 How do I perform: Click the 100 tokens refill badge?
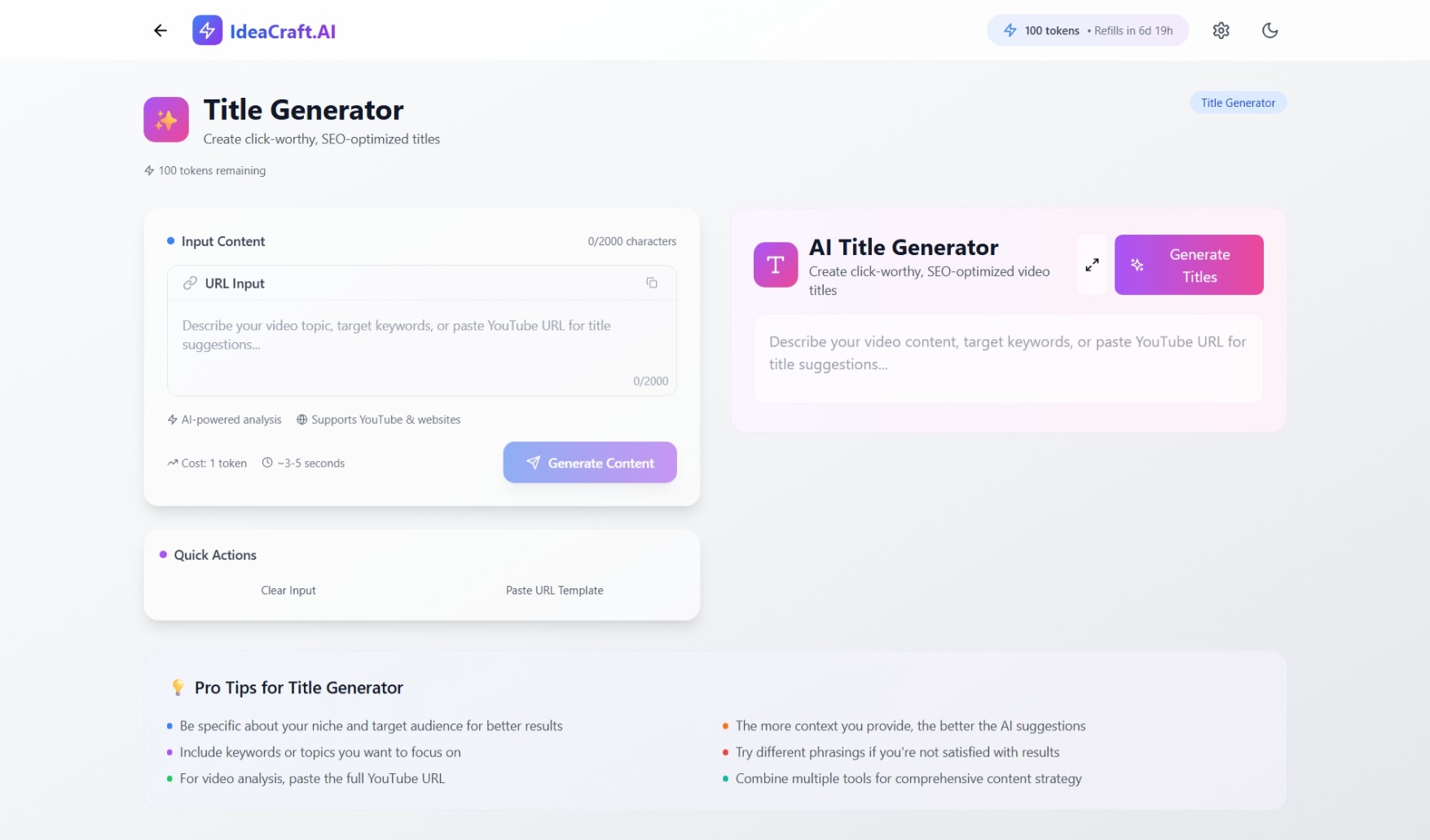(1087, 31)
